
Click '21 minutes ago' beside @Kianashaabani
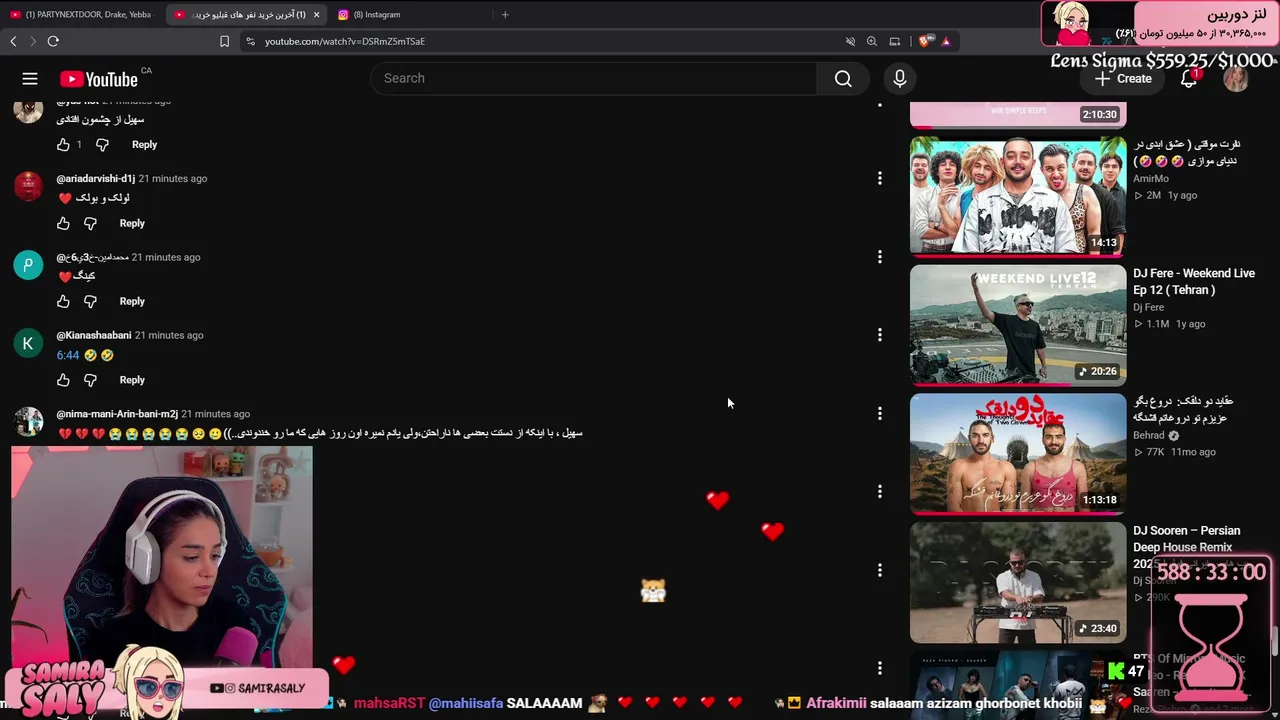[x=169, y=335]
